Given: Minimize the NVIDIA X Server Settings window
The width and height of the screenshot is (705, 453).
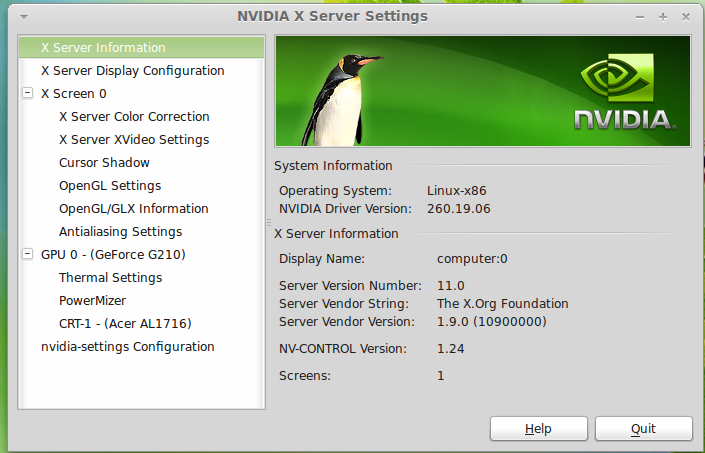Looking at the screenshot, I should tap(640, 17).
